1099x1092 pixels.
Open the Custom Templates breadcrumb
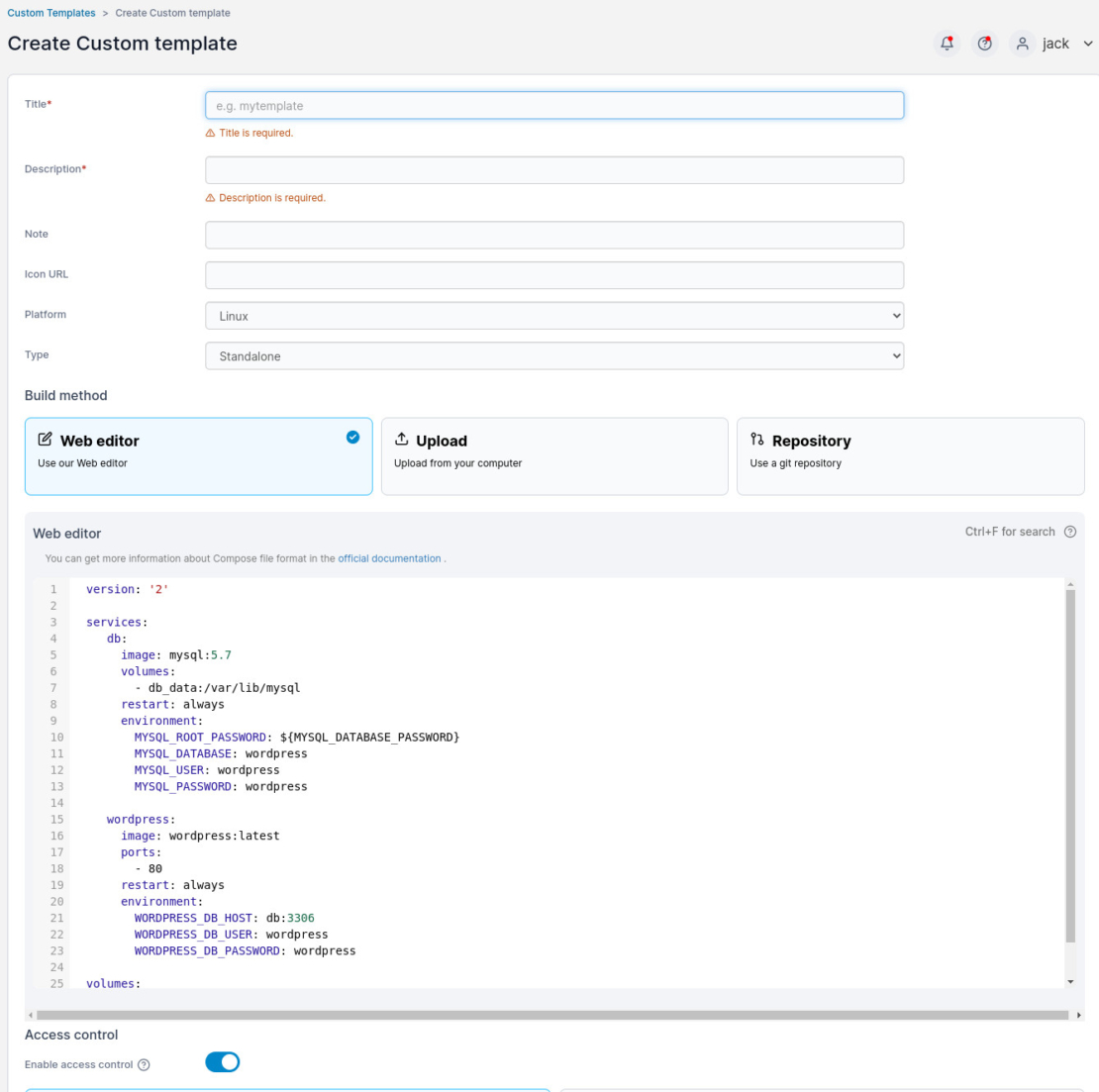(50, 13)
